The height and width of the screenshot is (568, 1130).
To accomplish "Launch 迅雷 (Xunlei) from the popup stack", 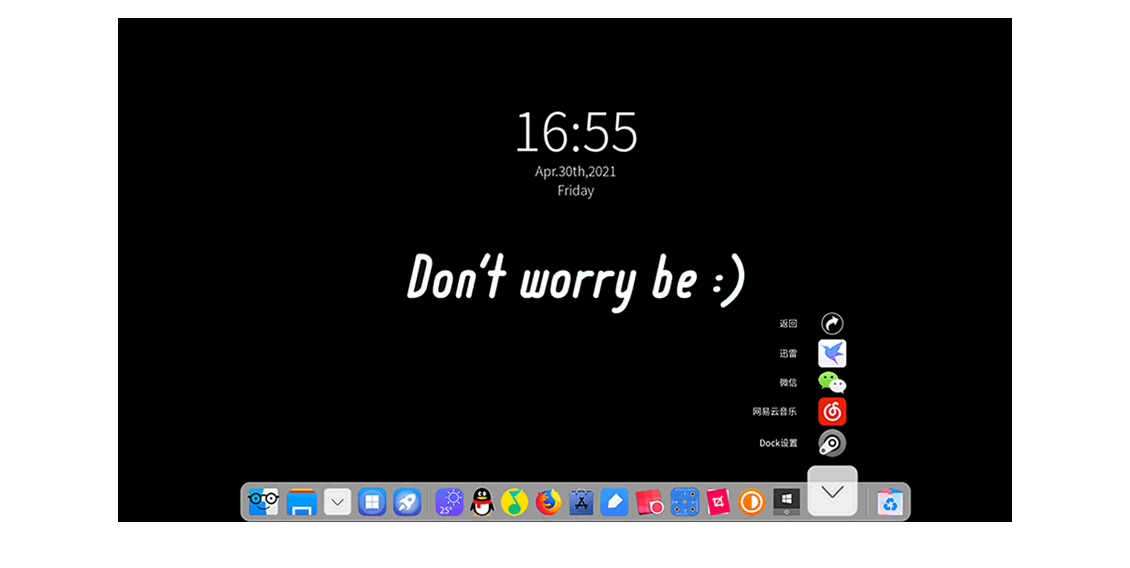I will (x=832, y=354).
